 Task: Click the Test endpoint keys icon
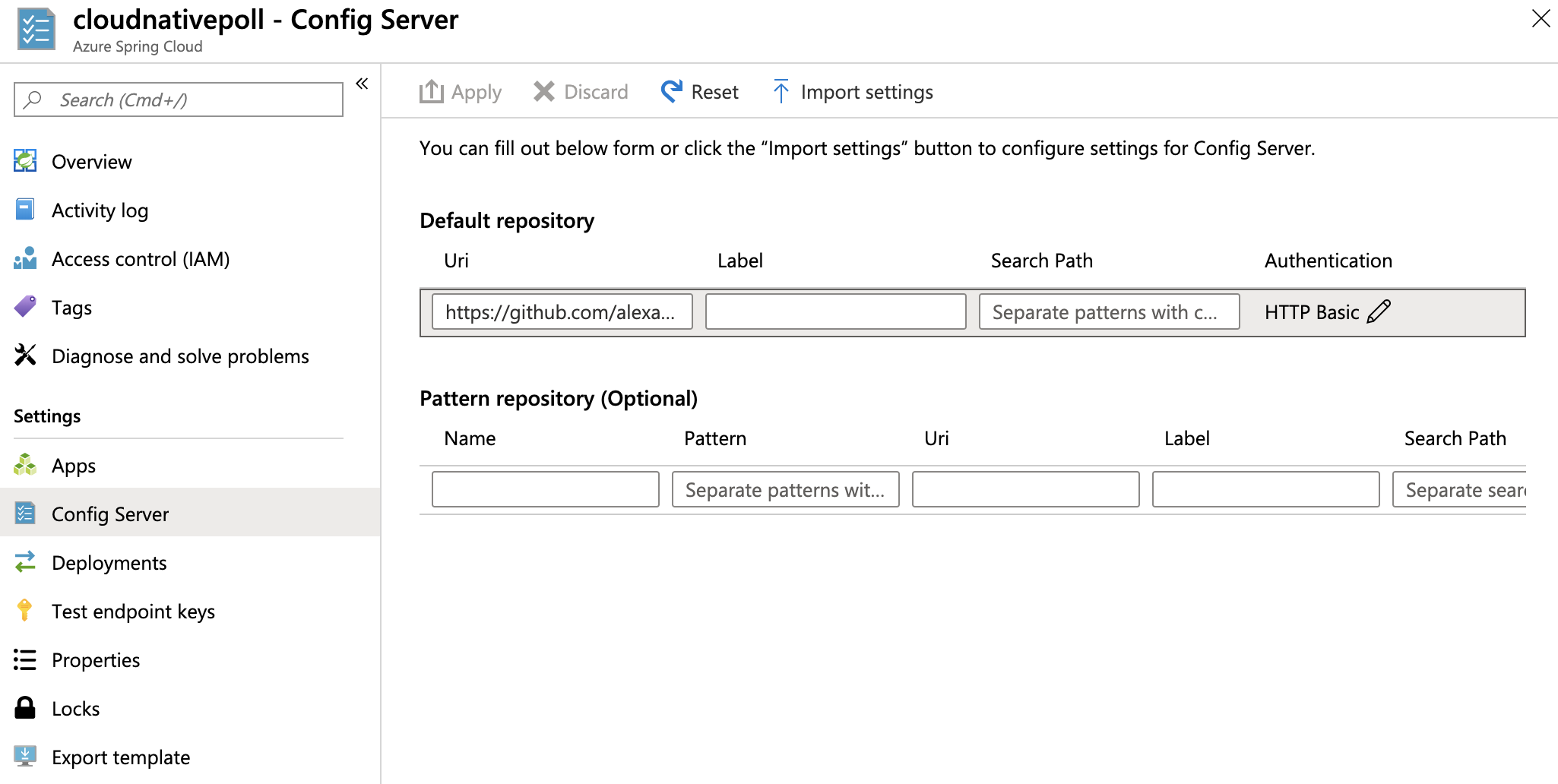[25, 611]
